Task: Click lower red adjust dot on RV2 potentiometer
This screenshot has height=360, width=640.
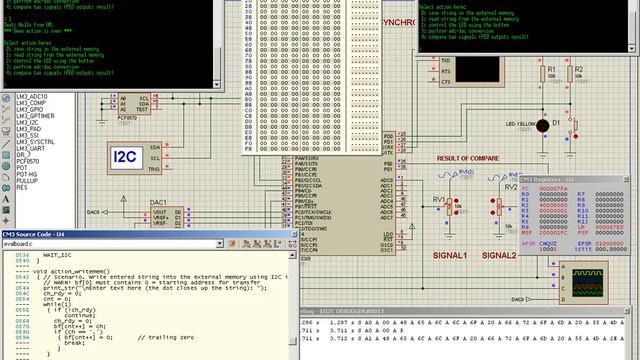Action: click(x=493, y=213)
